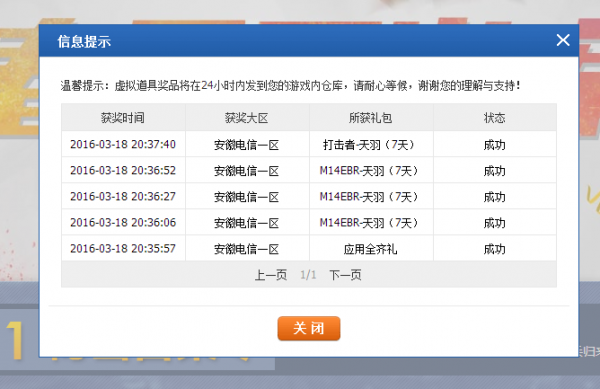Click the 应用全齐礼 gift cell
600x389 pixels.
coord(370,249)
